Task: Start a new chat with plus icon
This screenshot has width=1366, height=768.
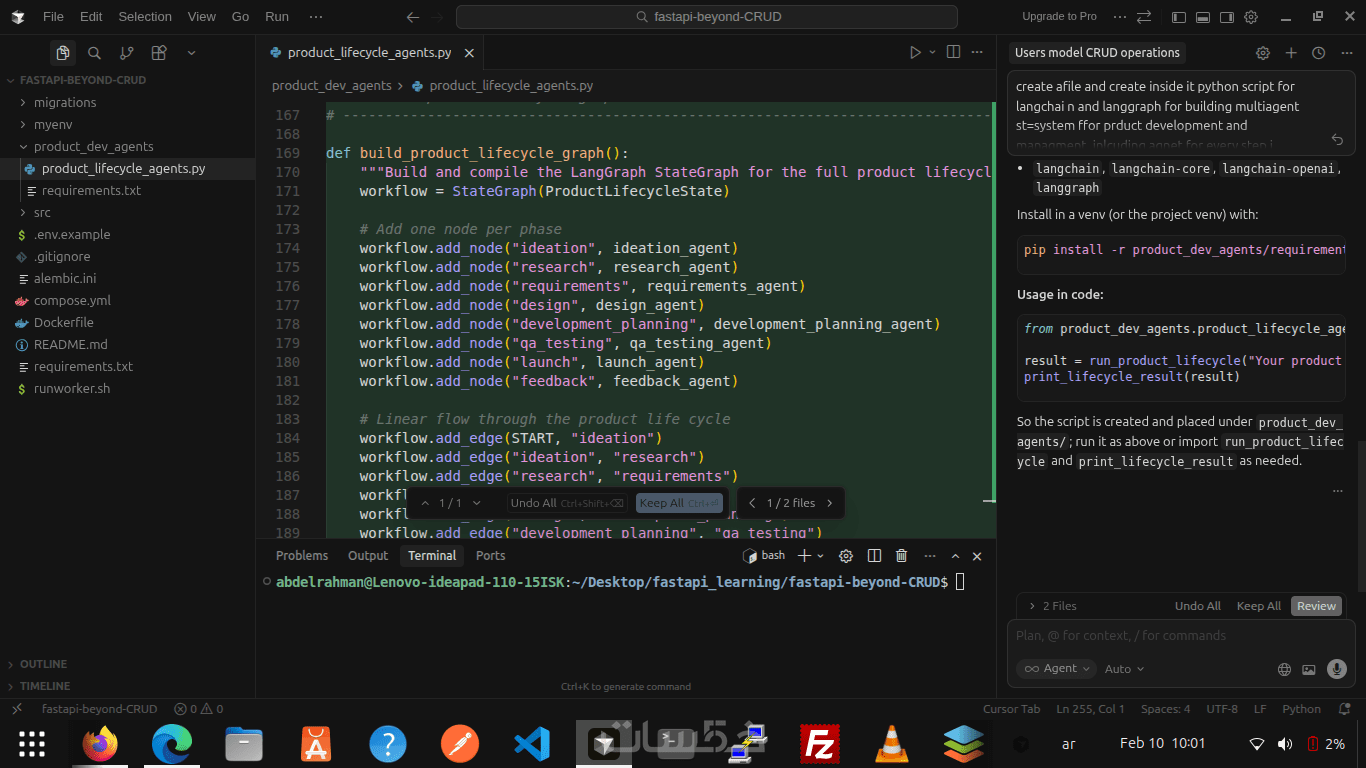Action: (x=1291, y=53)
